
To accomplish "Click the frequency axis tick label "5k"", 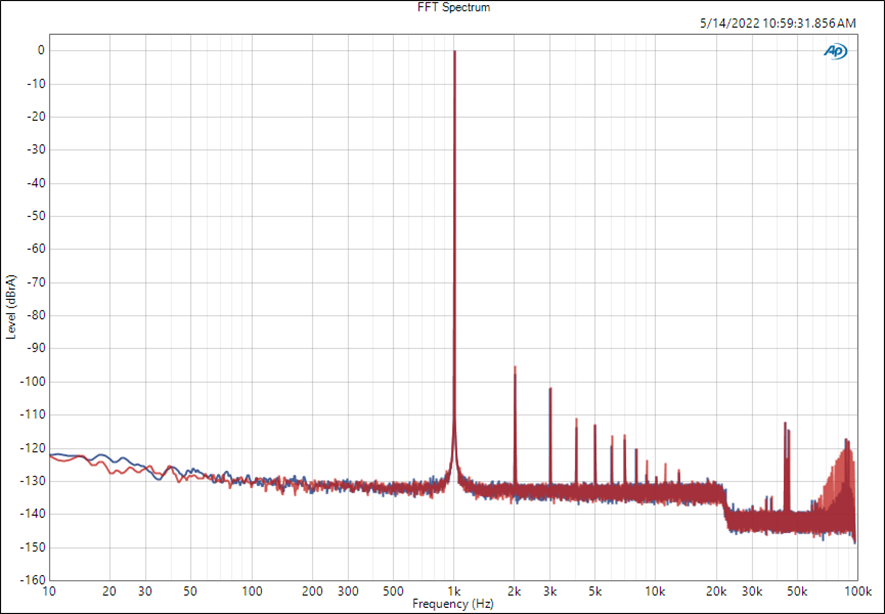I will [x=595, y=591].
